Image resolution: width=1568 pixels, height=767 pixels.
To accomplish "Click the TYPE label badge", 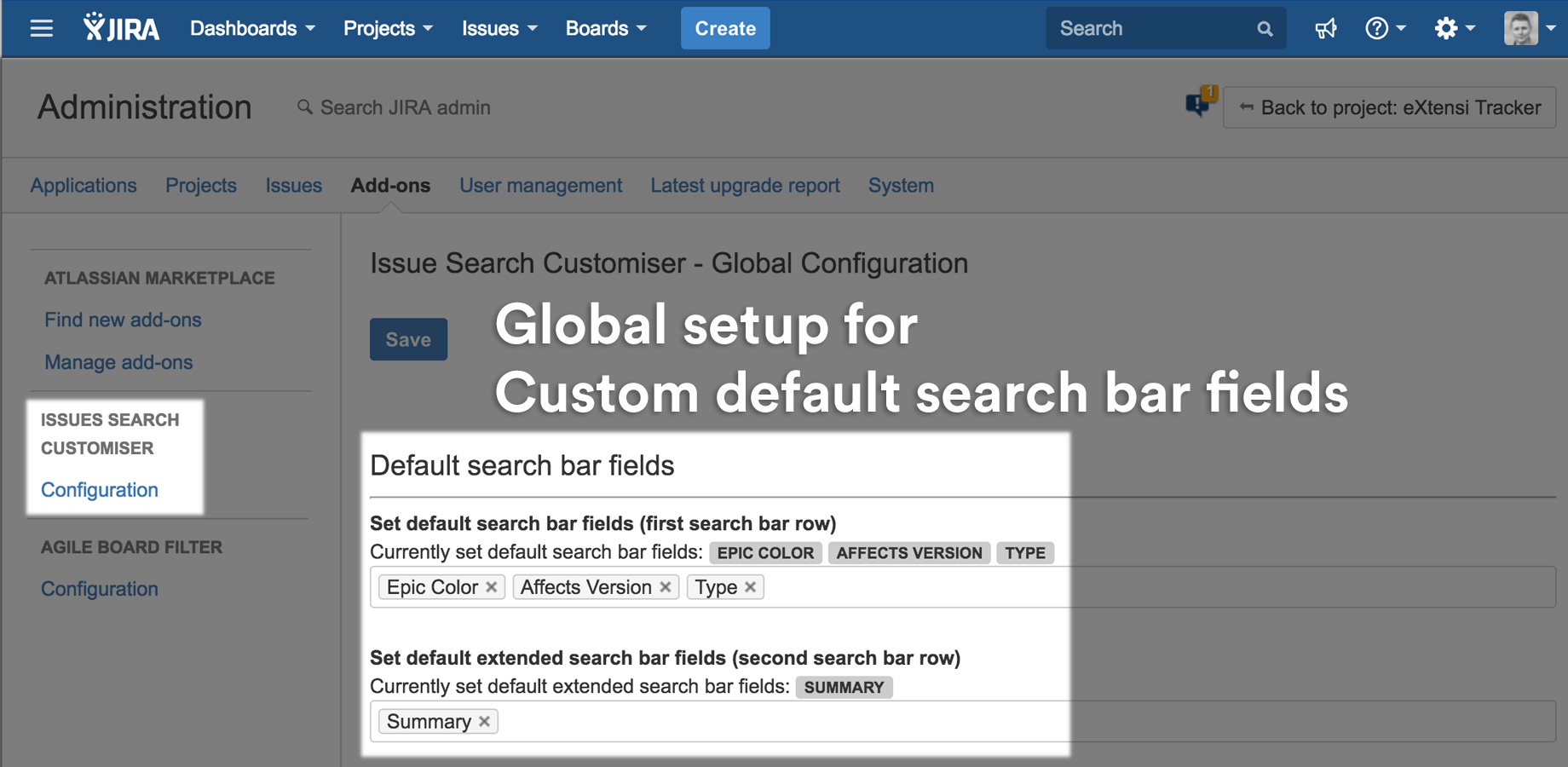I will [x=1025, y=553].
